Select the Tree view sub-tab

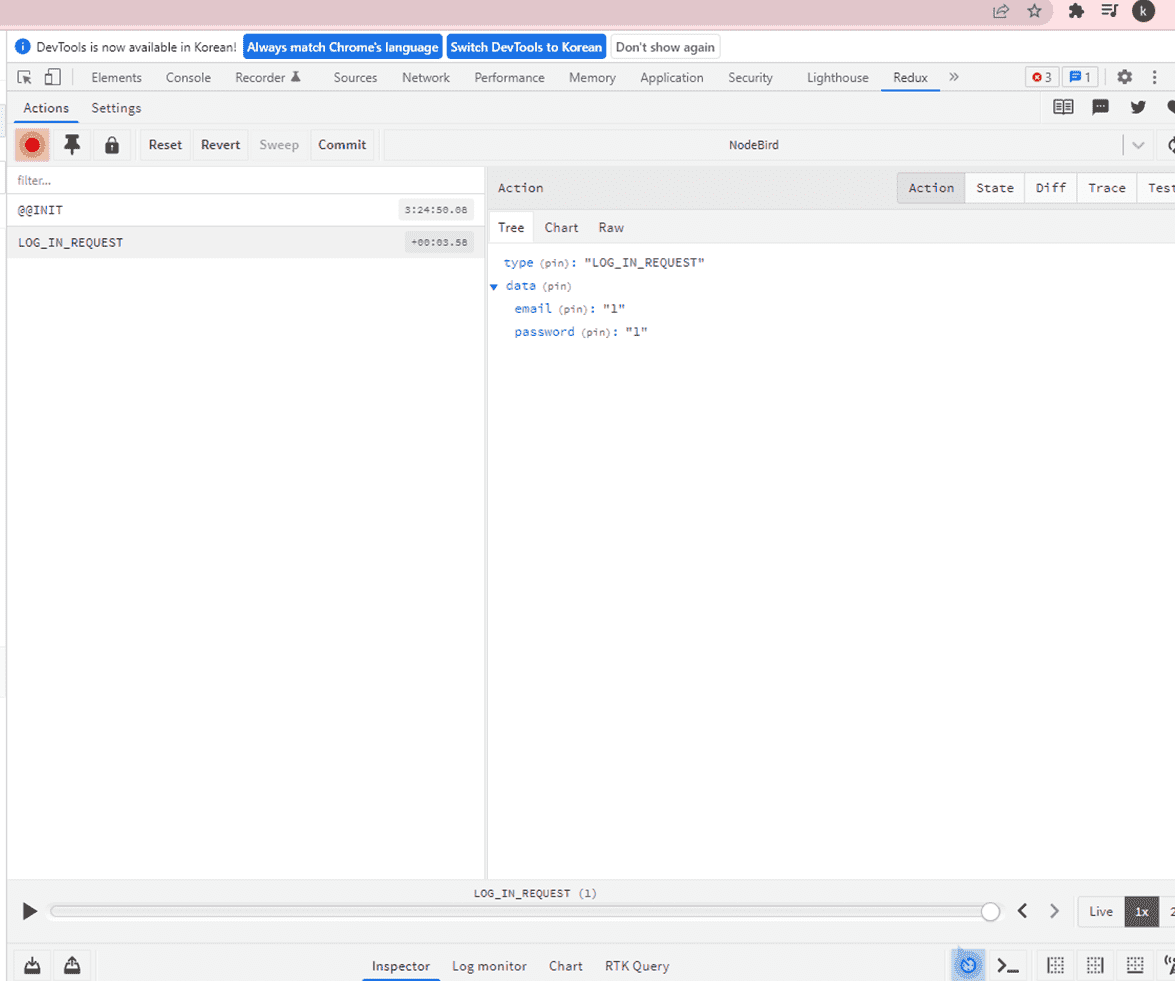(x=511, y=228)
